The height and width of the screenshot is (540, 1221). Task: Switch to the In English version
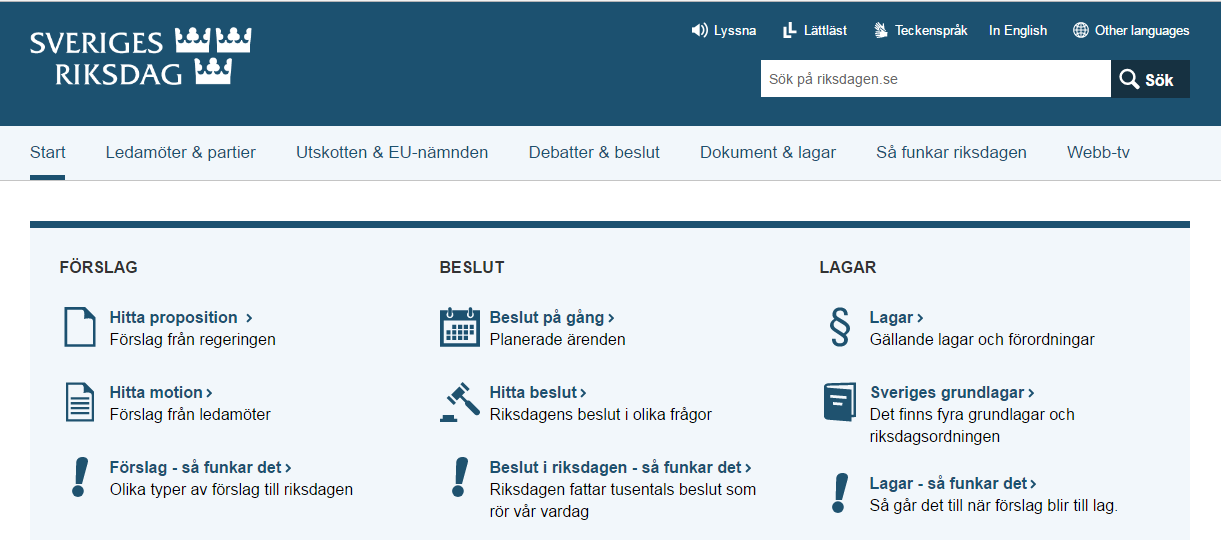(x=1018, y=30)
